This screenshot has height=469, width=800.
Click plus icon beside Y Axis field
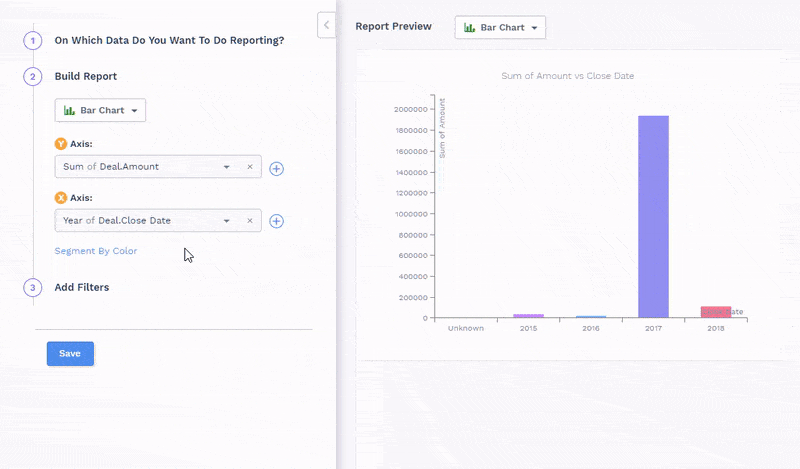pyautogui.click(x=277, y=168)
